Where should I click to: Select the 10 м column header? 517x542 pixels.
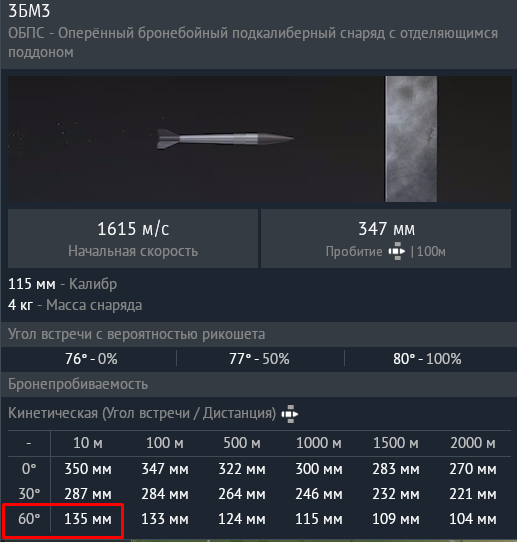coord(88,443)
